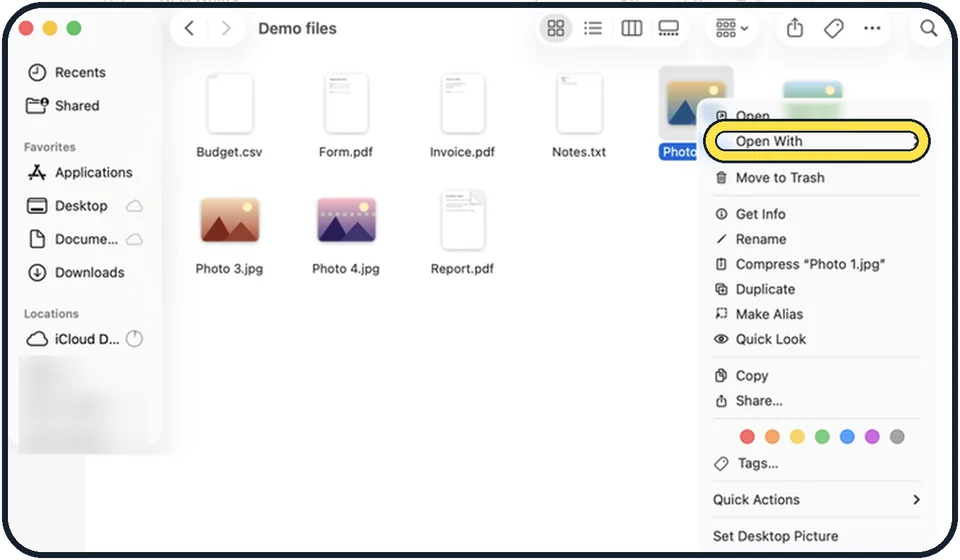Choose Make Alias in context menu
960x560 pixels.
click(817, 314)
